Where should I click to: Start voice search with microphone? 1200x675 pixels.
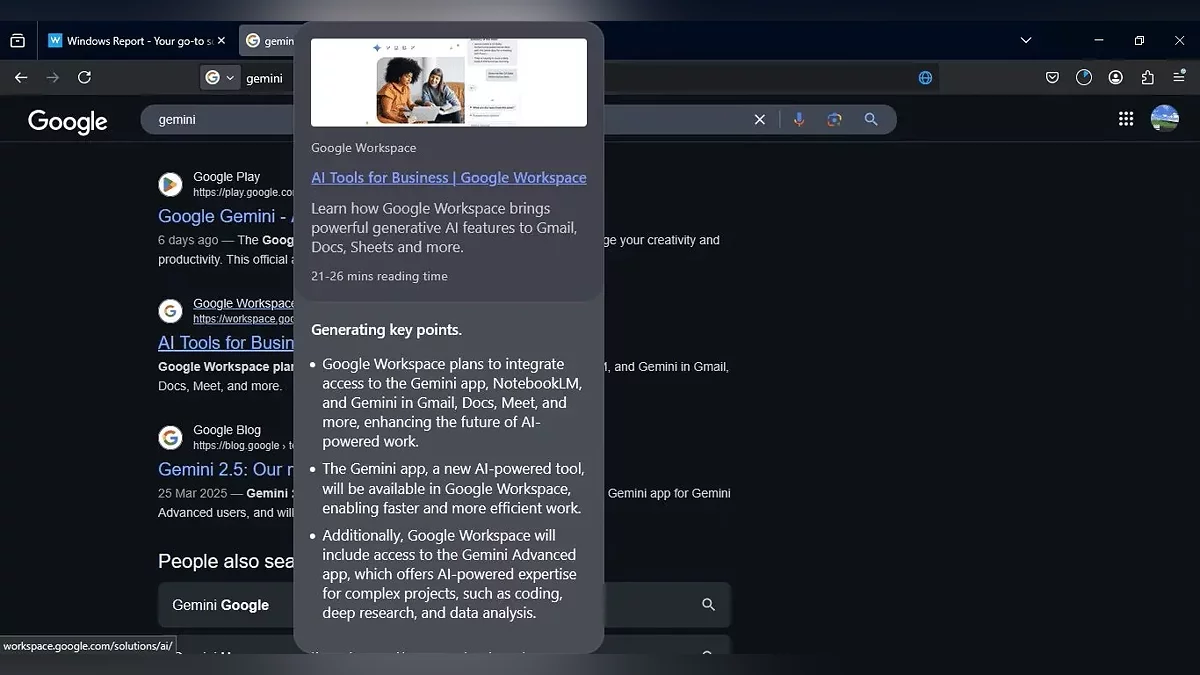point(799,119)
